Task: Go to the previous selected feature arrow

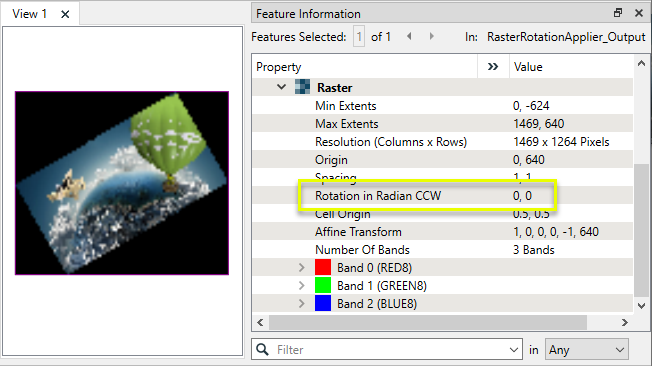Action: pyautogui.click(x=409, y=37)
